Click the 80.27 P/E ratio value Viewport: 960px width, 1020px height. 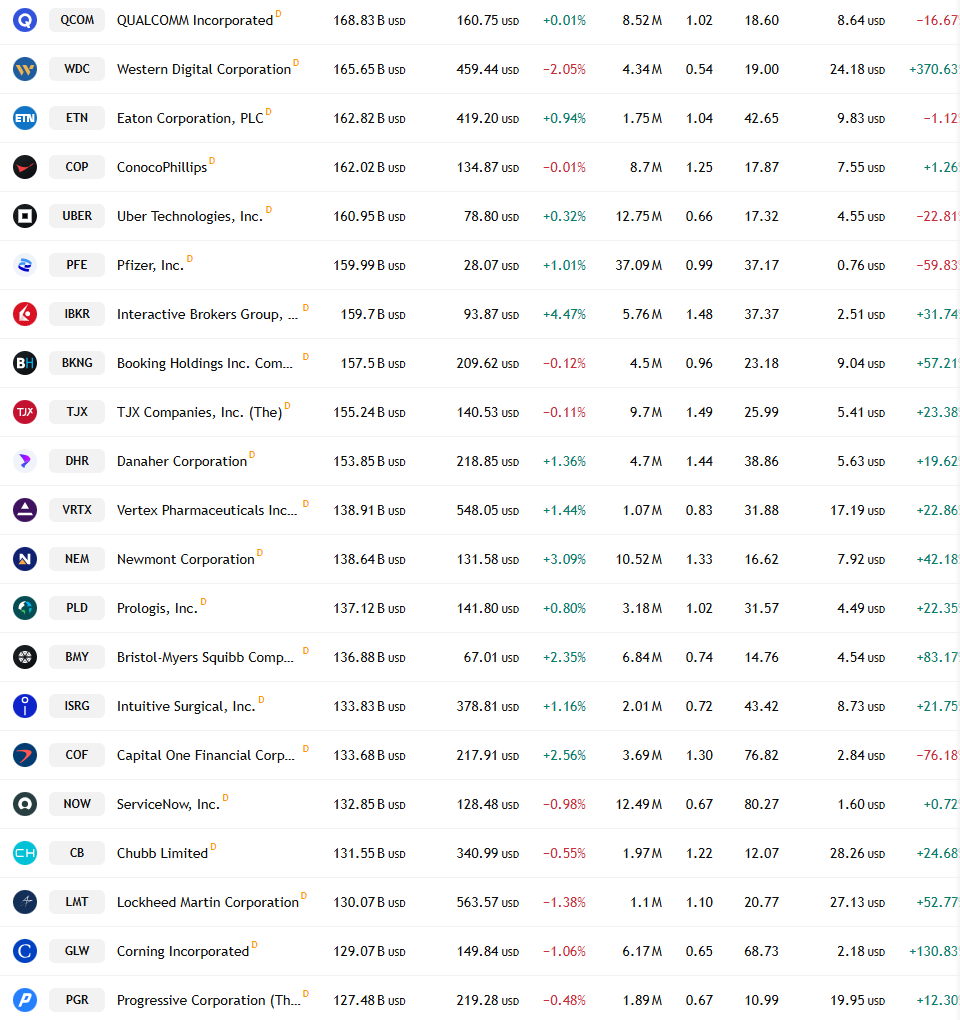pyautogui.click(x=761, y=805)
